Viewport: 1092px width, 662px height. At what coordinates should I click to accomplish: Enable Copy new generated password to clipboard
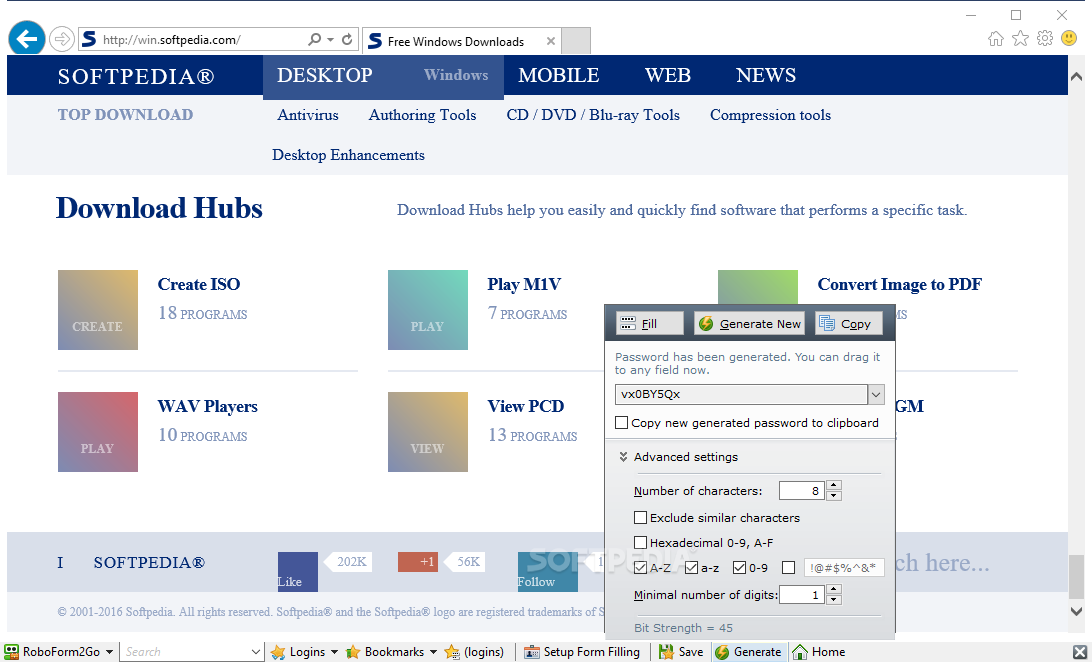[622, 423]
